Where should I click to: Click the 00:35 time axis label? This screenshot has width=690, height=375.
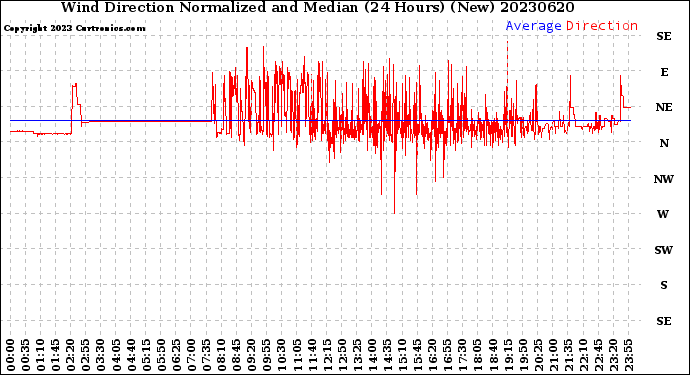(x=26, y=355)
